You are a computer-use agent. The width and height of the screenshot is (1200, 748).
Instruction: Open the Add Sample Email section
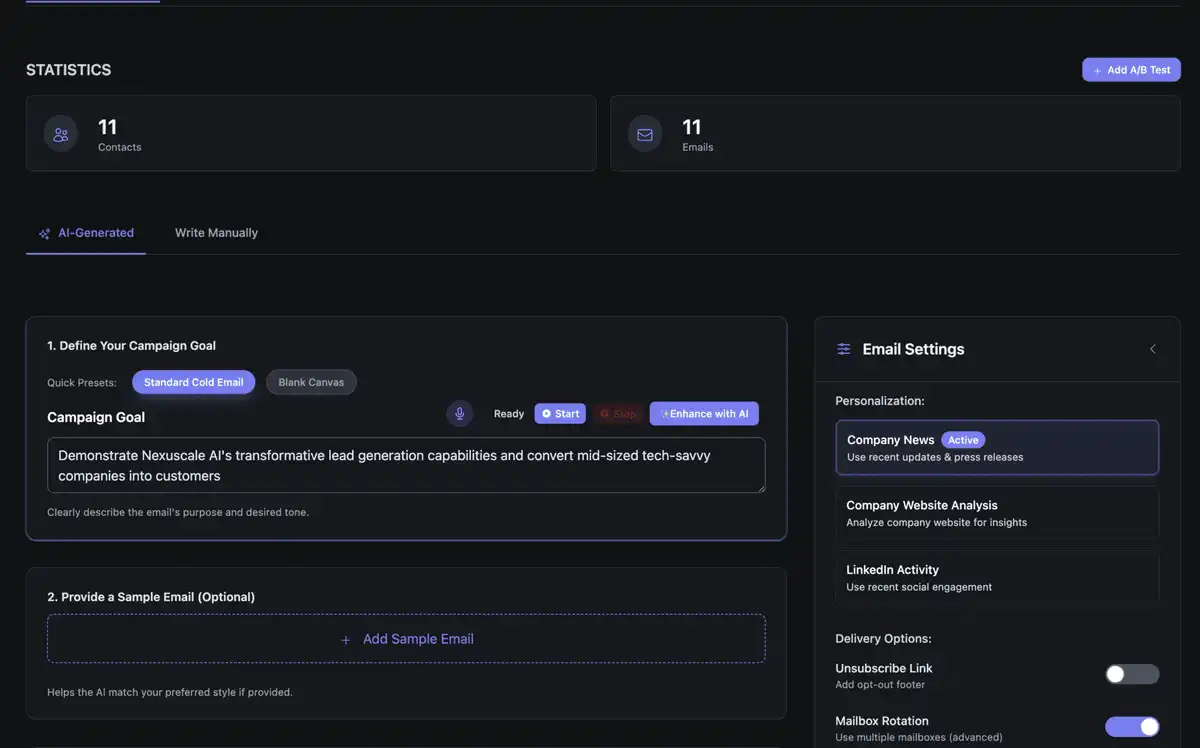click(406, 638)
